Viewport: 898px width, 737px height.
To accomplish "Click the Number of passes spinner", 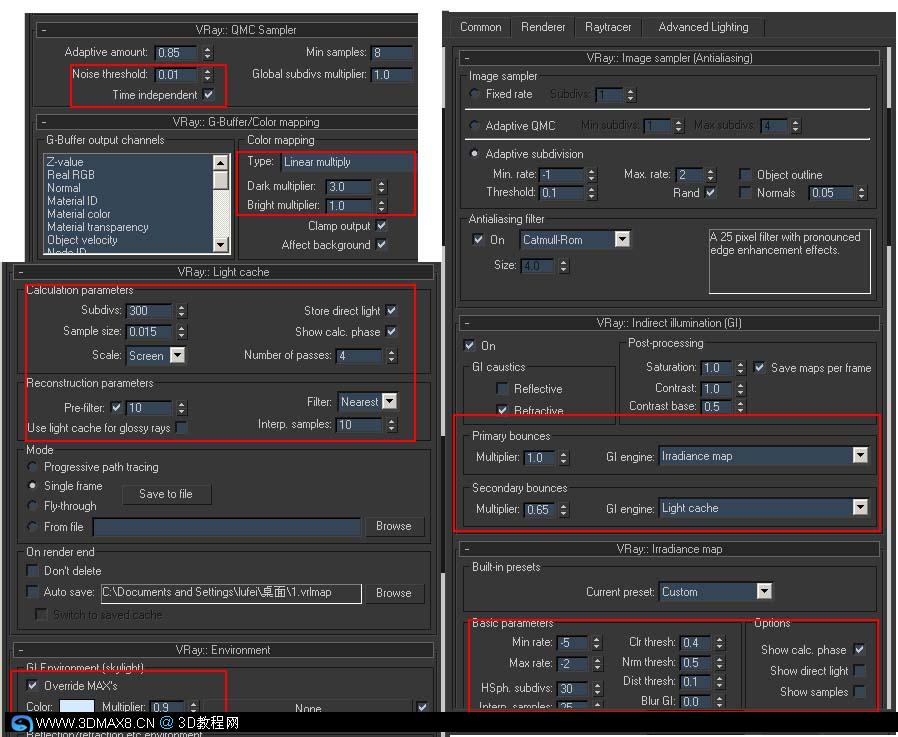I will point(392,356).
